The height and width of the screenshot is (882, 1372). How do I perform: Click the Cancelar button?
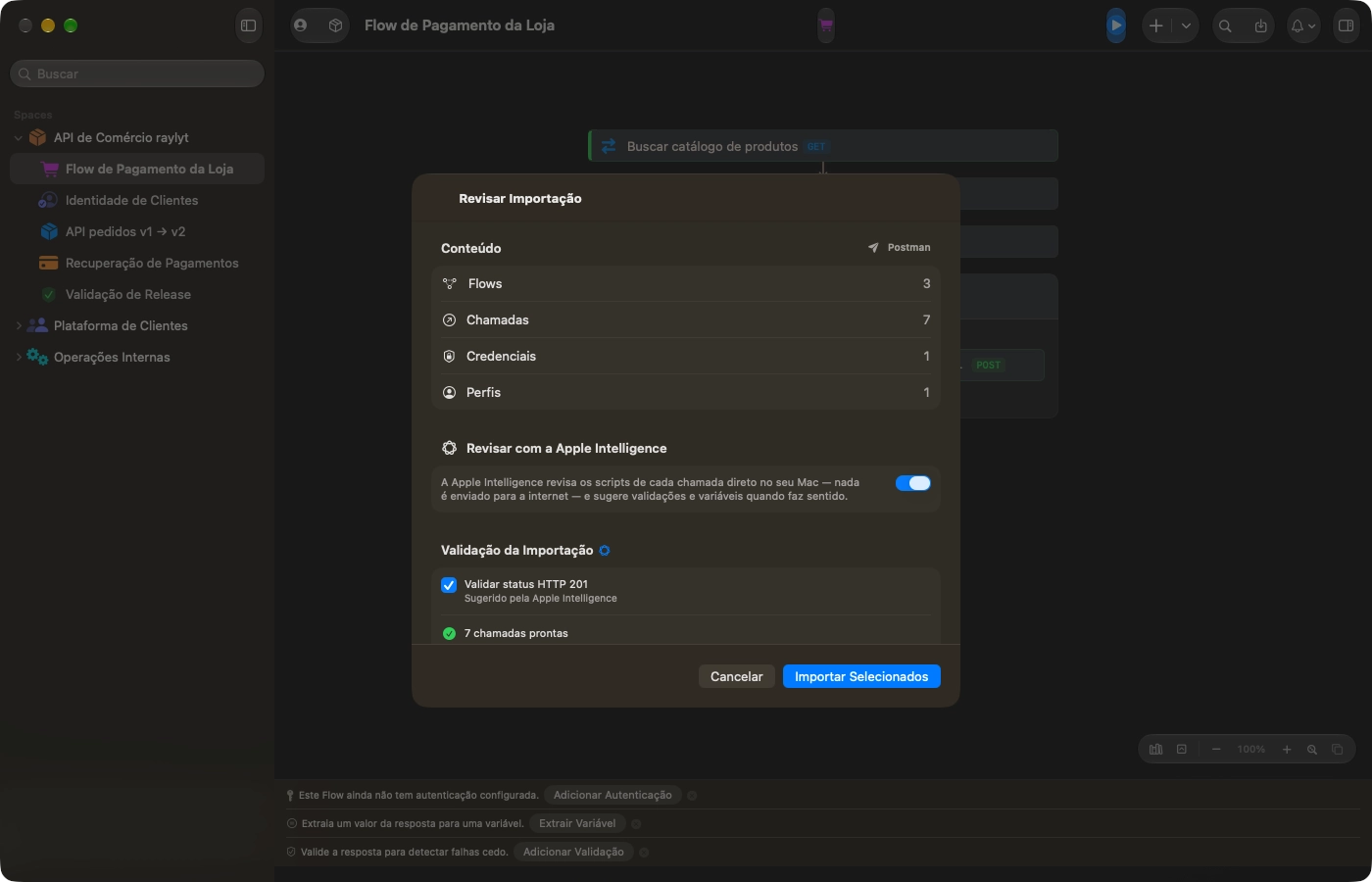click(x=737, y=676)
